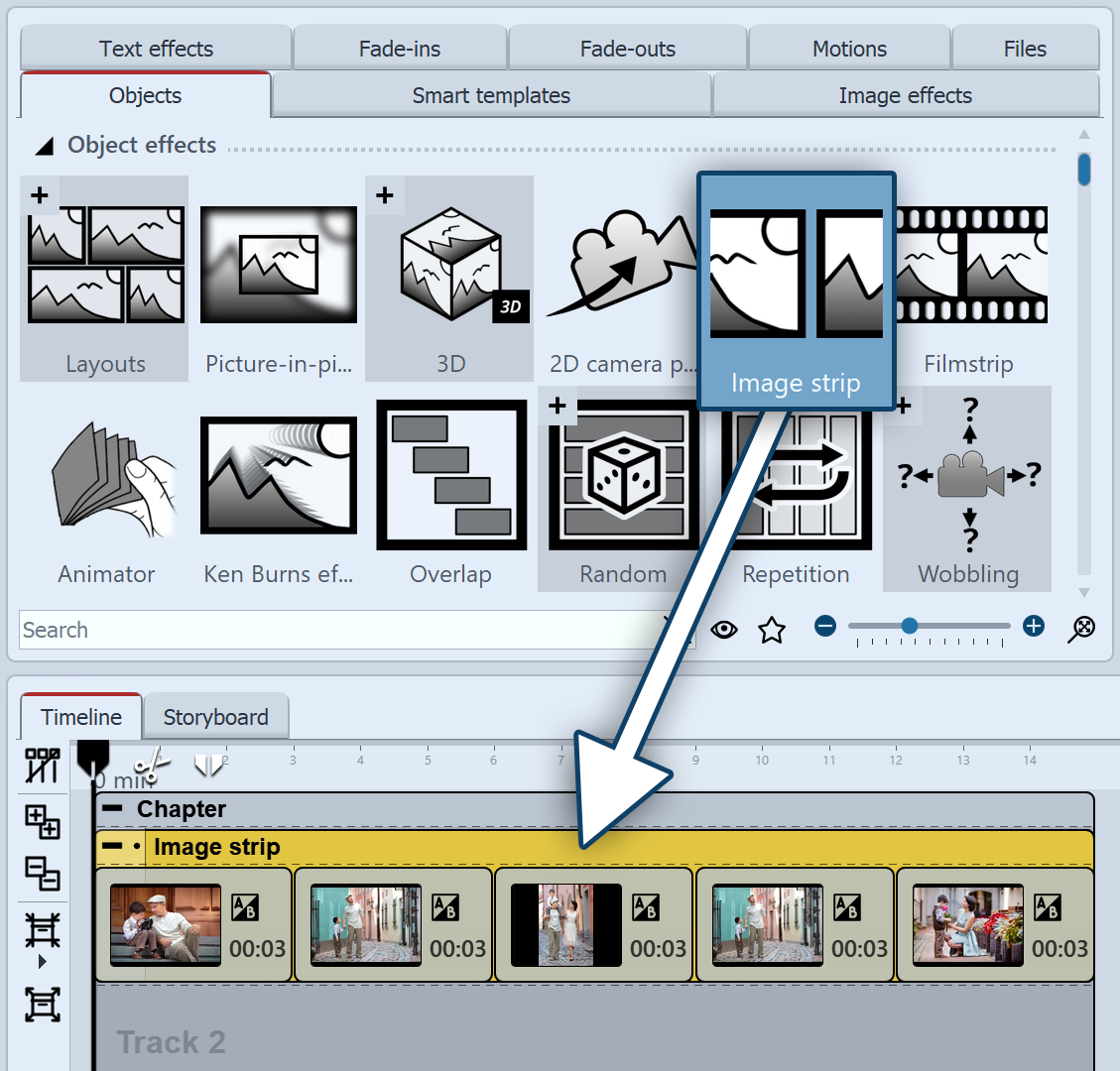Click the thumbnail size slider handle
The image size is (1120, 1071).
click(x=910, y=625)
